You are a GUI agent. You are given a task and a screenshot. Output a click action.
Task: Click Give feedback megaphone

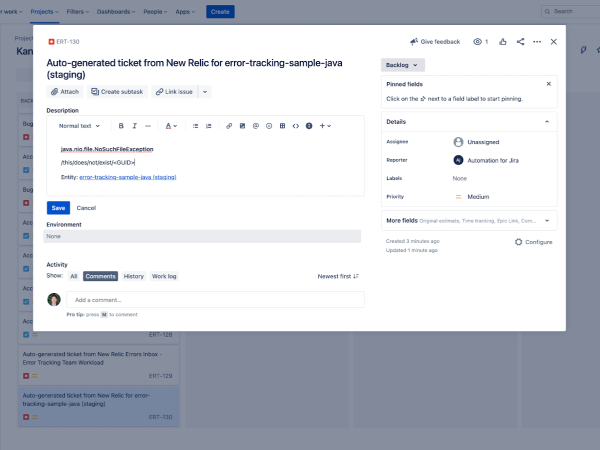435,42
